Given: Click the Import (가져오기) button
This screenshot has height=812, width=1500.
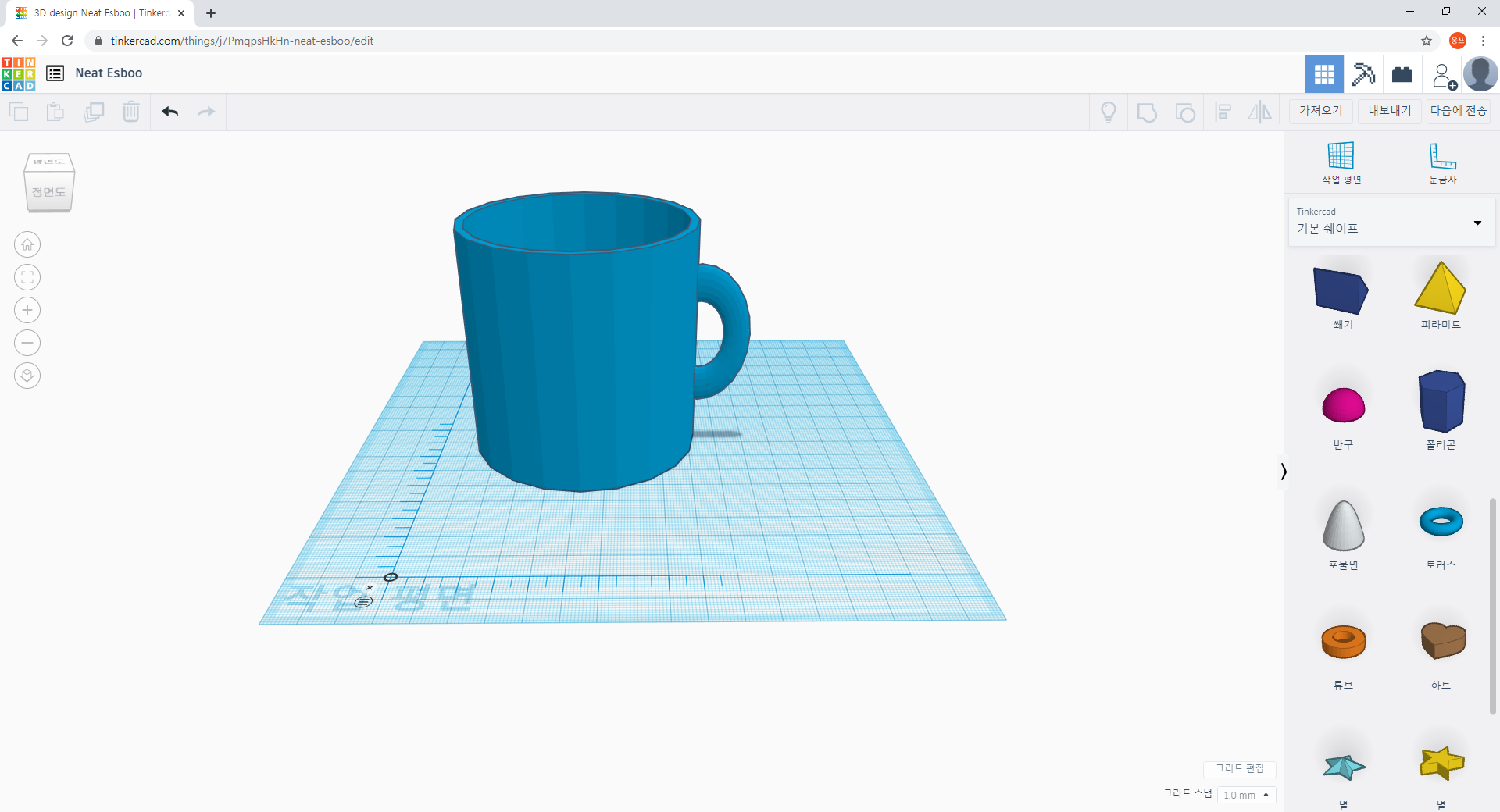Looking at the screenshot, I should pyautogui.click(x=1321, y=111).
